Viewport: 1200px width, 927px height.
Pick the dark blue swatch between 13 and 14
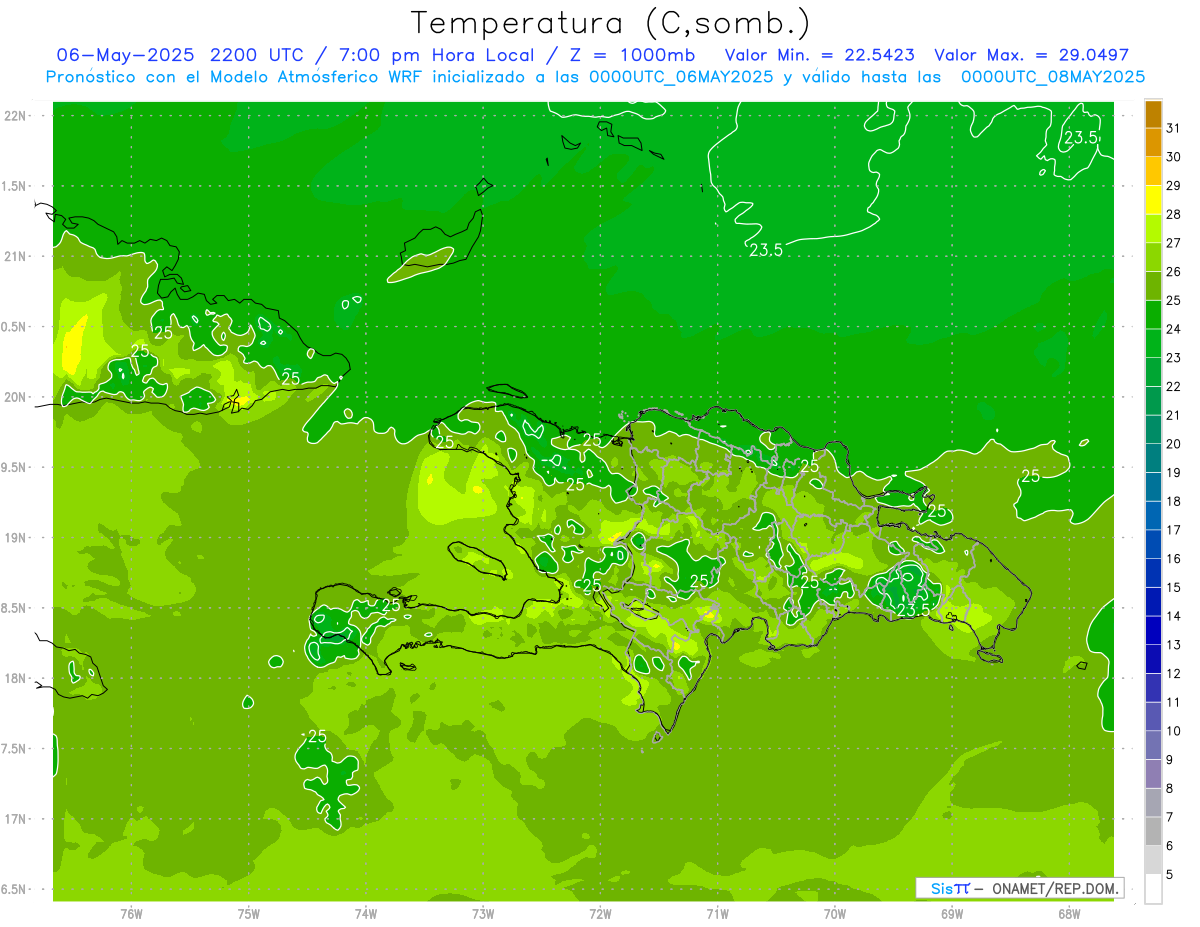[x=1153, y=630]
